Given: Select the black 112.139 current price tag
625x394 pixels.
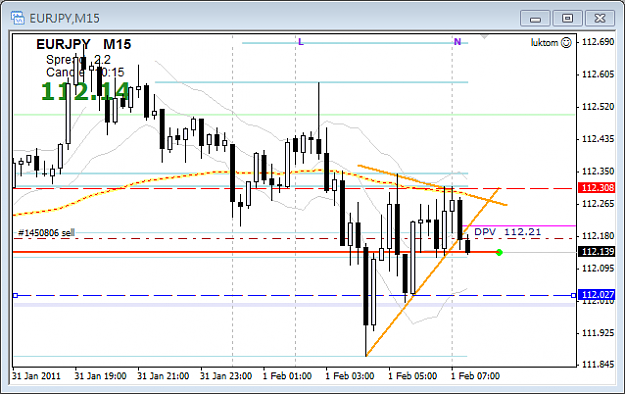Looking at the screenshot, I should coord(596,252).
